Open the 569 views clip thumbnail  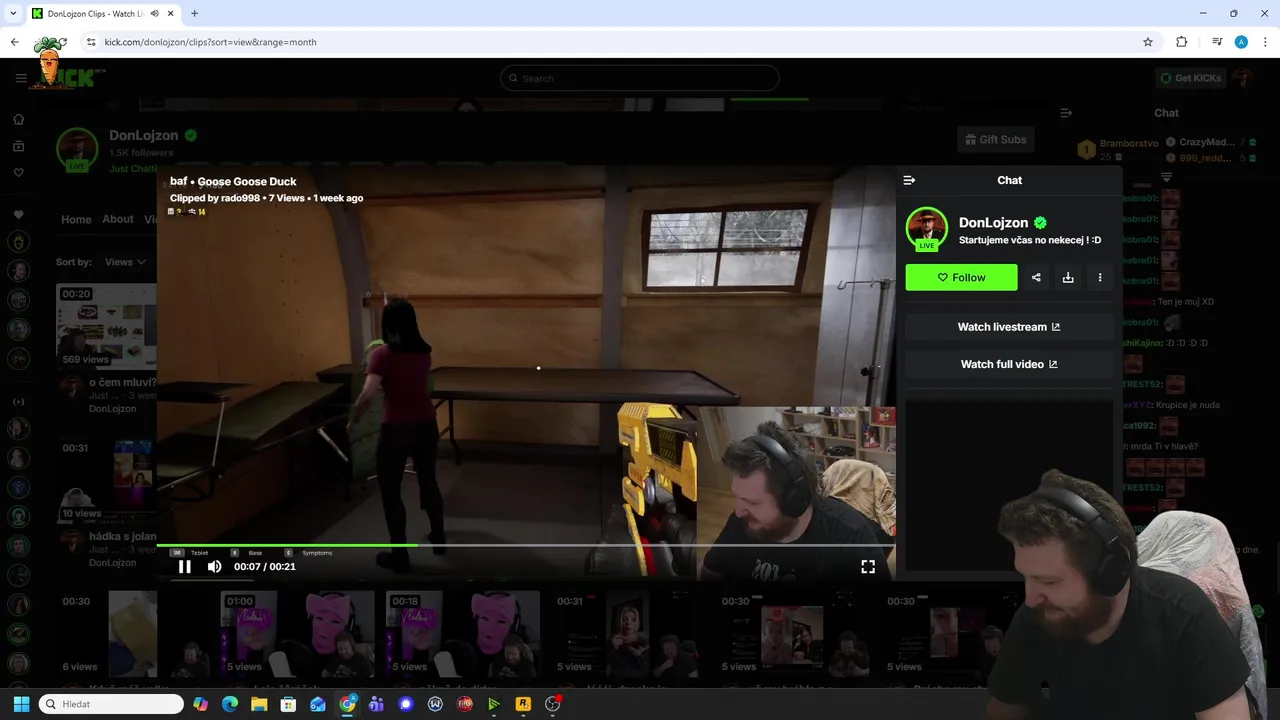point(107,326)
